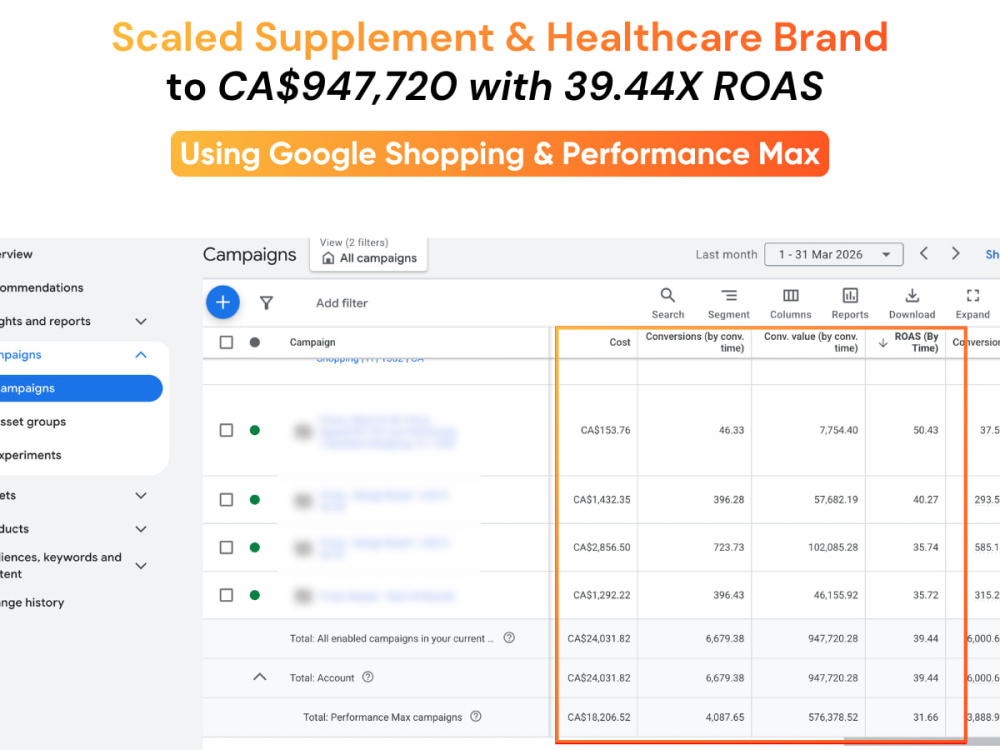Sort by the Campaign column header

(312, 342)
